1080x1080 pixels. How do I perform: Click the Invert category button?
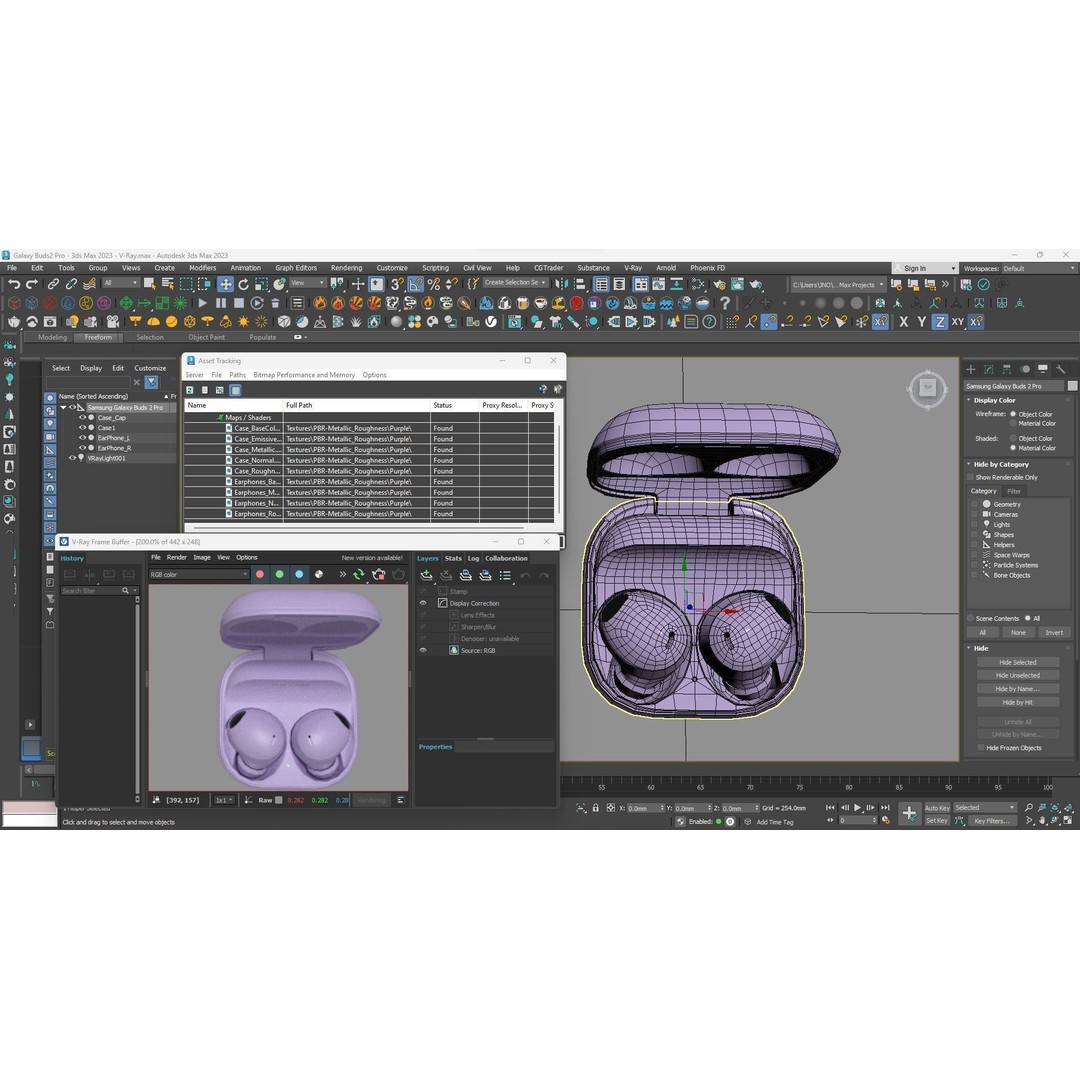1054,632
